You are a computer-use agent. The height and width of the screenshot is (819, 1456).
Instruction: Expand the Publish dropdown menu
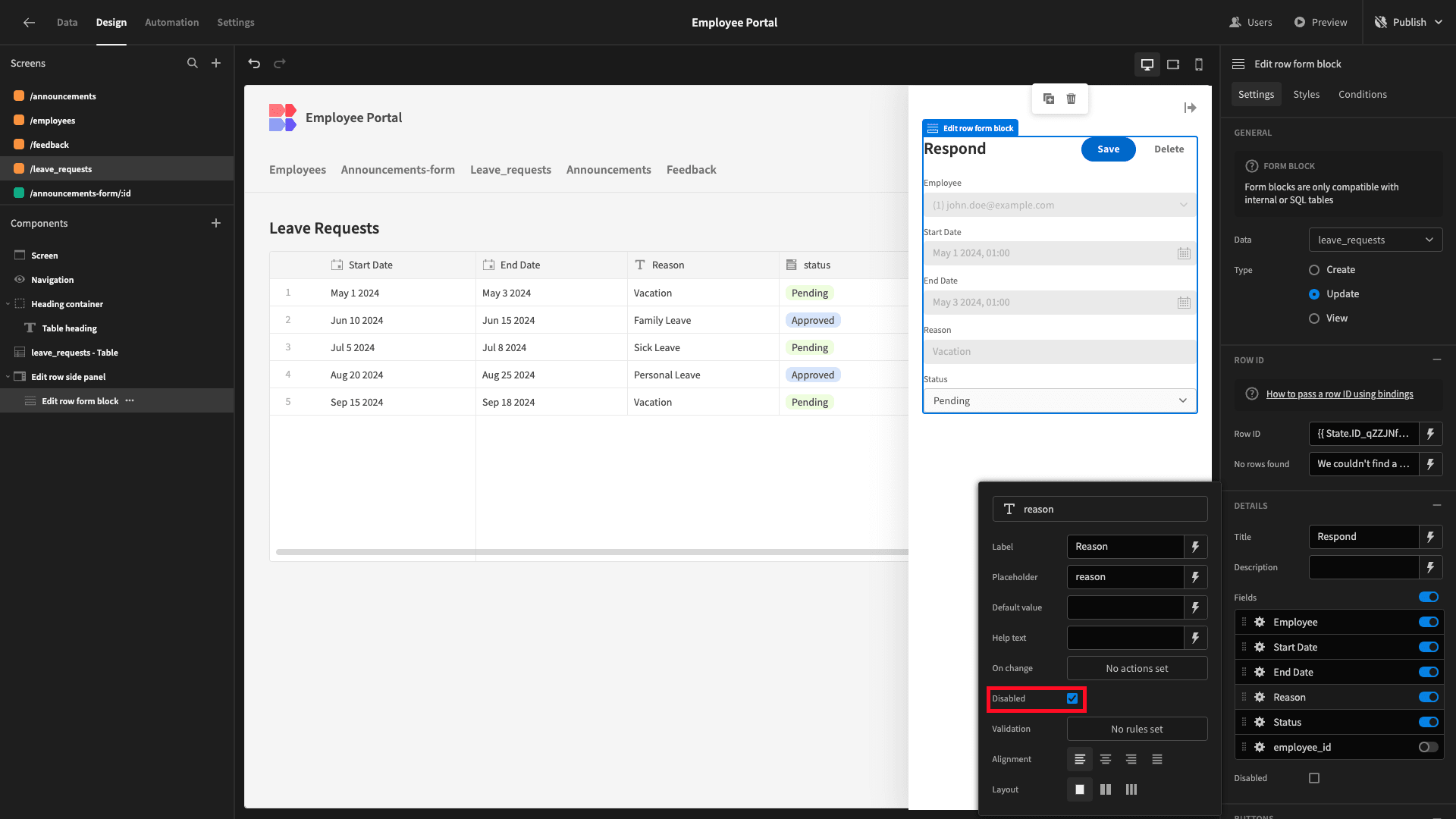(1439, 22)
